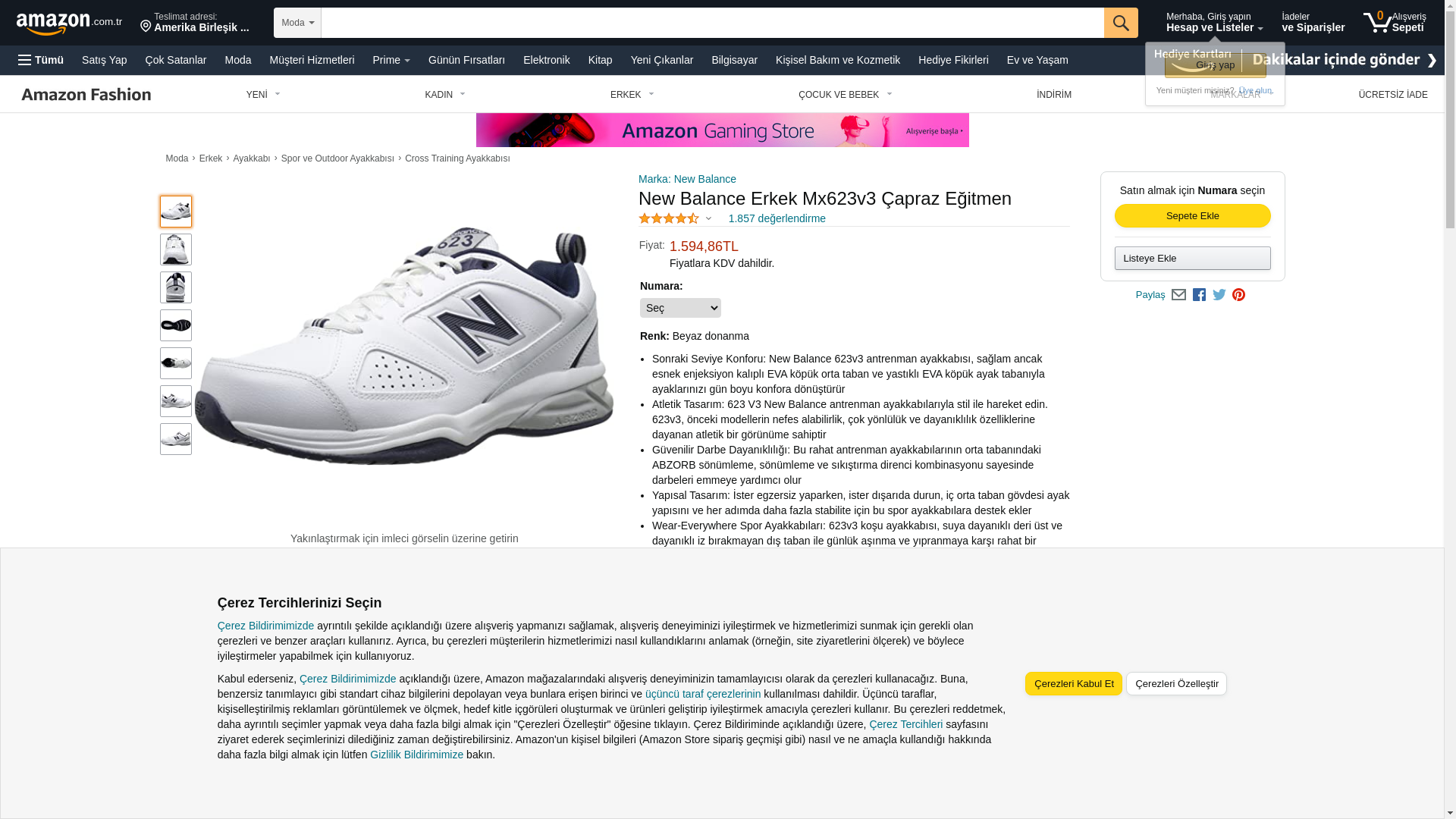Select the sole view shoe thumbnail
The image size is (1456, 819).
pyautogui.click(x=176, y=325)
